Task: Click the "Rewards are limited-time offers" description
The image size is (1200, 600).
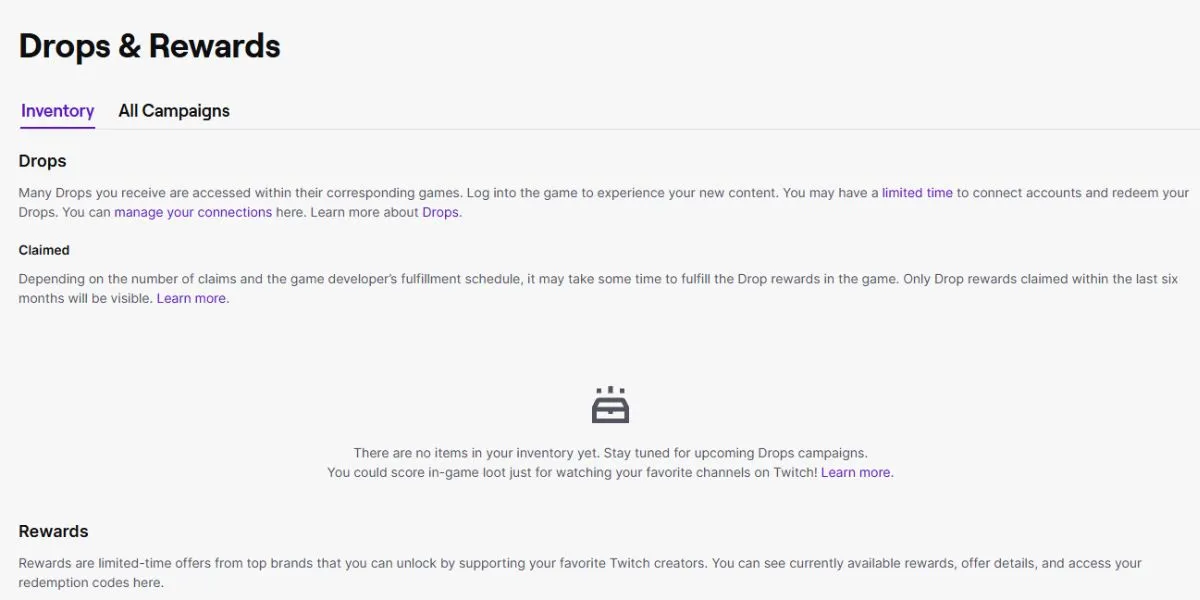Action: [580, 573]
